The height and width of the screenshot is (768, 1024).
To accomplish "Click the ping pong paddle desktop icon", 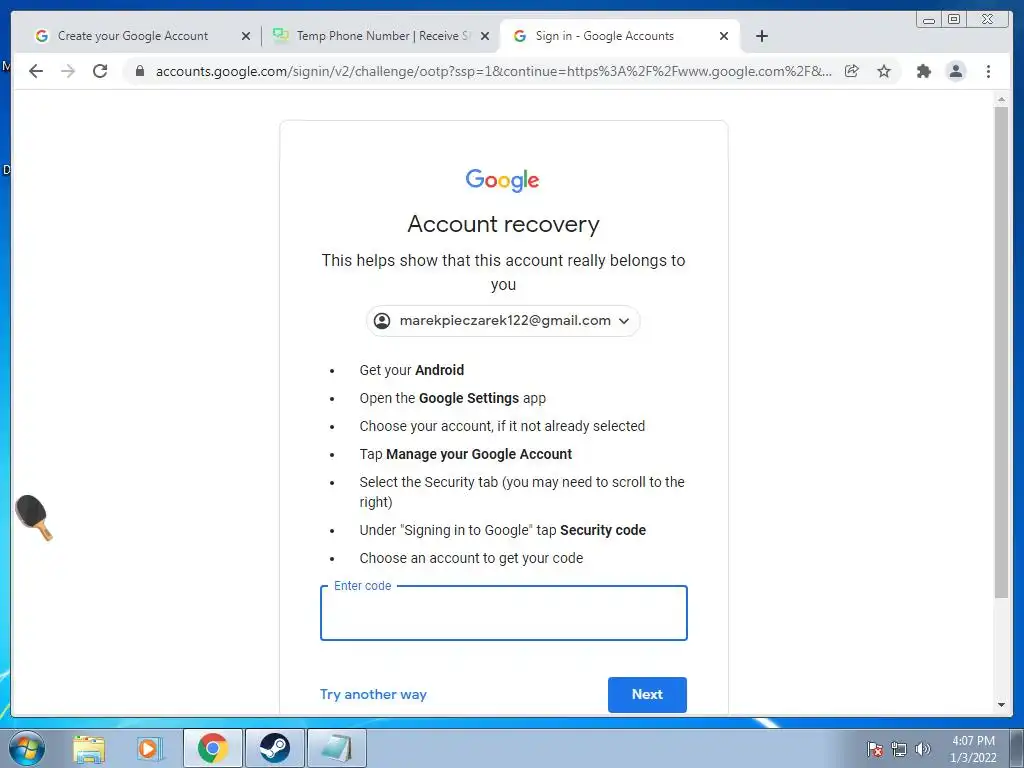I will click(x=34, y=517).
